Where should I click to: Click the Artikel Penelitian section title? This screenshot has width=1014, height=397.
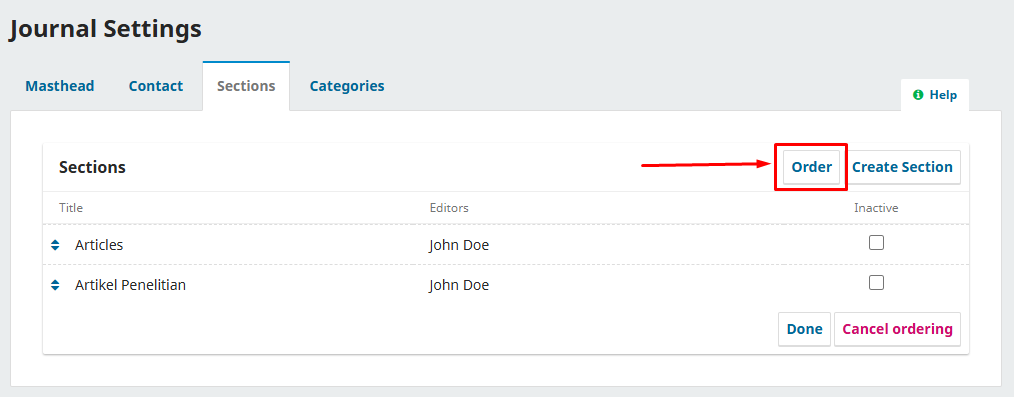click(131, 284)
